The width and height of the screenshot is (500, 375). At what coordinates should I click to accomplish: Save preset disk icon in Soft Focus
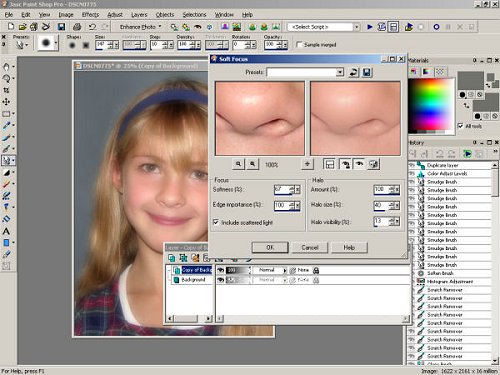pos(367,72)
